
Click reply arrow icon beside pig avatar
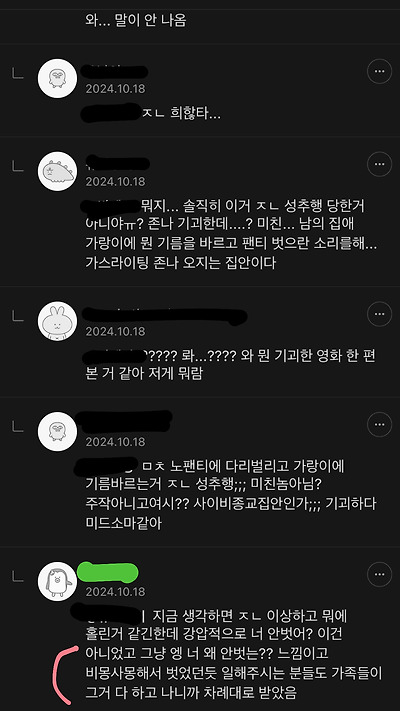coord(17,577)
